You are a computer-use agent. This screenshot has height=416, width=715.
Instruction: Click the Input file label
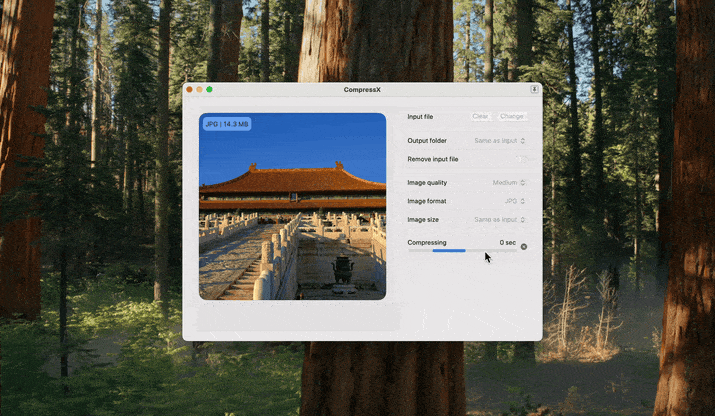(x=420, y=117)
